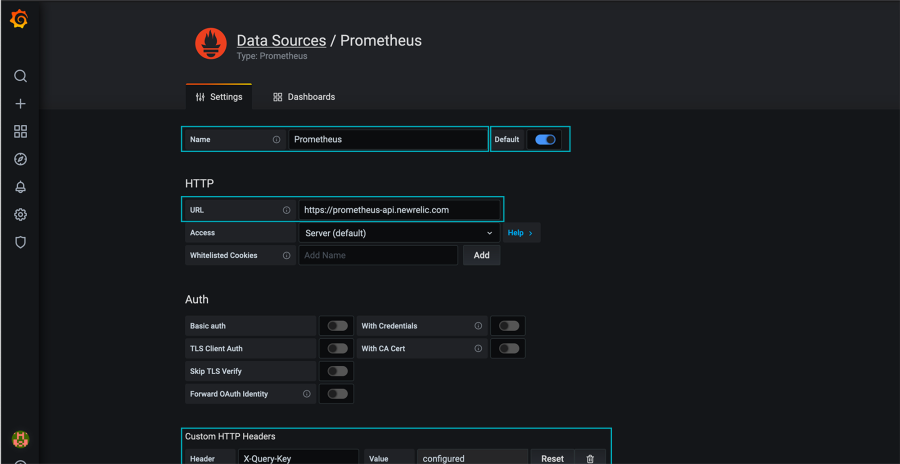Open the Explore compass icon
The image size is (900, 464).
click(x=20, y=159)
